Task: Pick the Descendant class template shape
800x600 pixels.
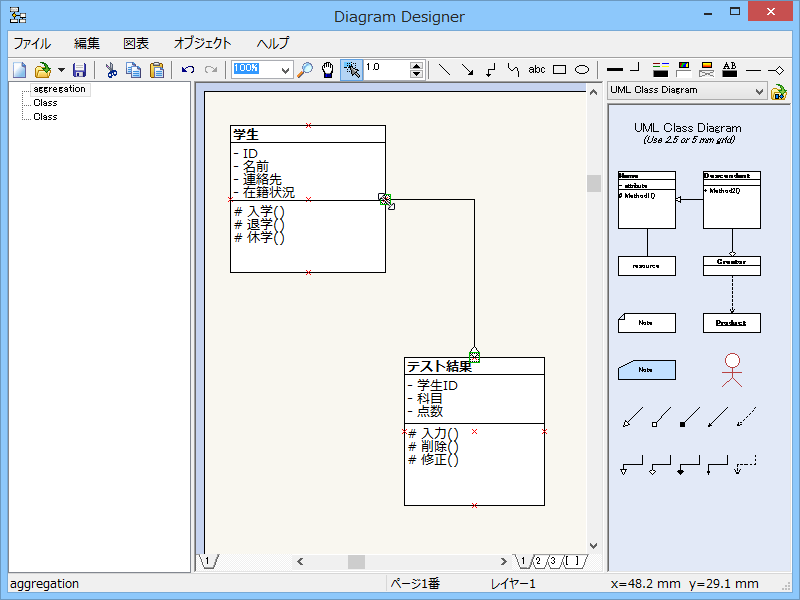Action: (x=732, y=200)
